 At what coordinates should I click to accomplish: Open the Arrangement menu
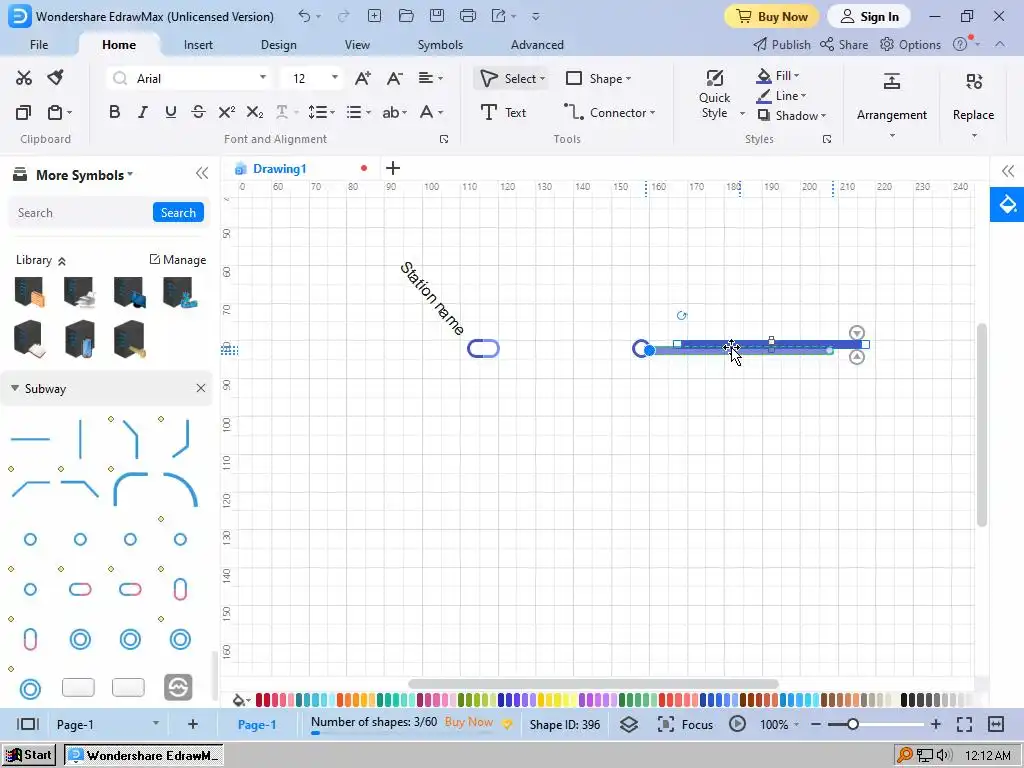coord(891,104)
